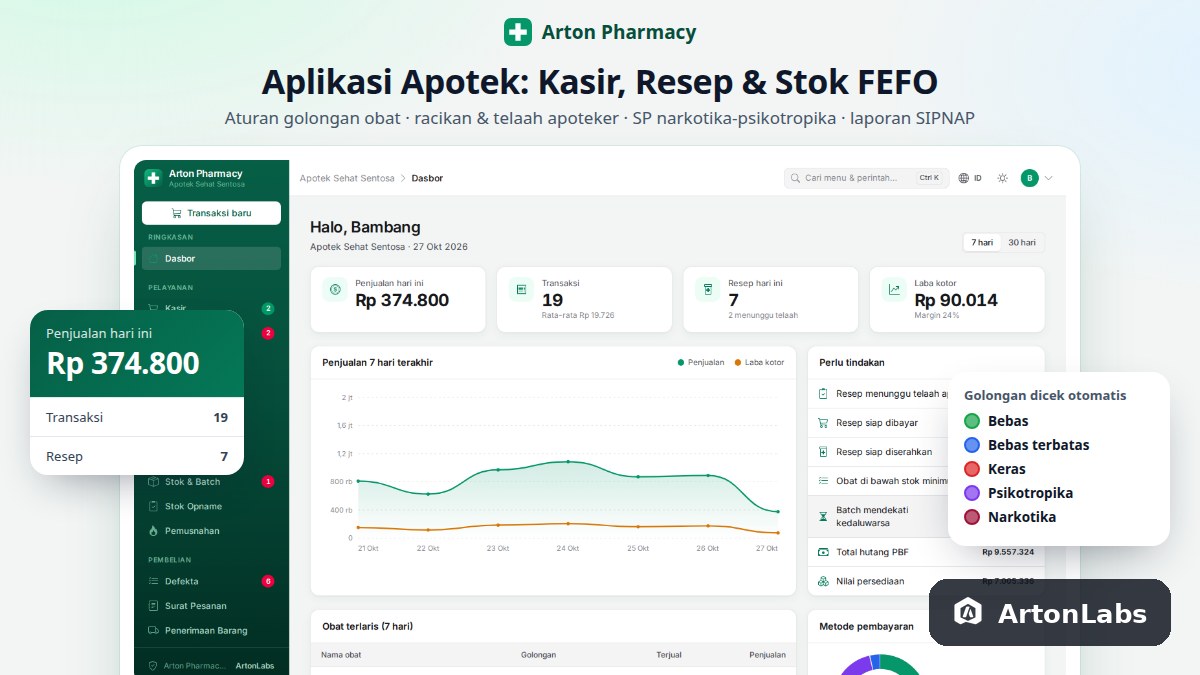1200x675 pixels.
Task: Click the Golongan column header
Action: coord(539,655)
